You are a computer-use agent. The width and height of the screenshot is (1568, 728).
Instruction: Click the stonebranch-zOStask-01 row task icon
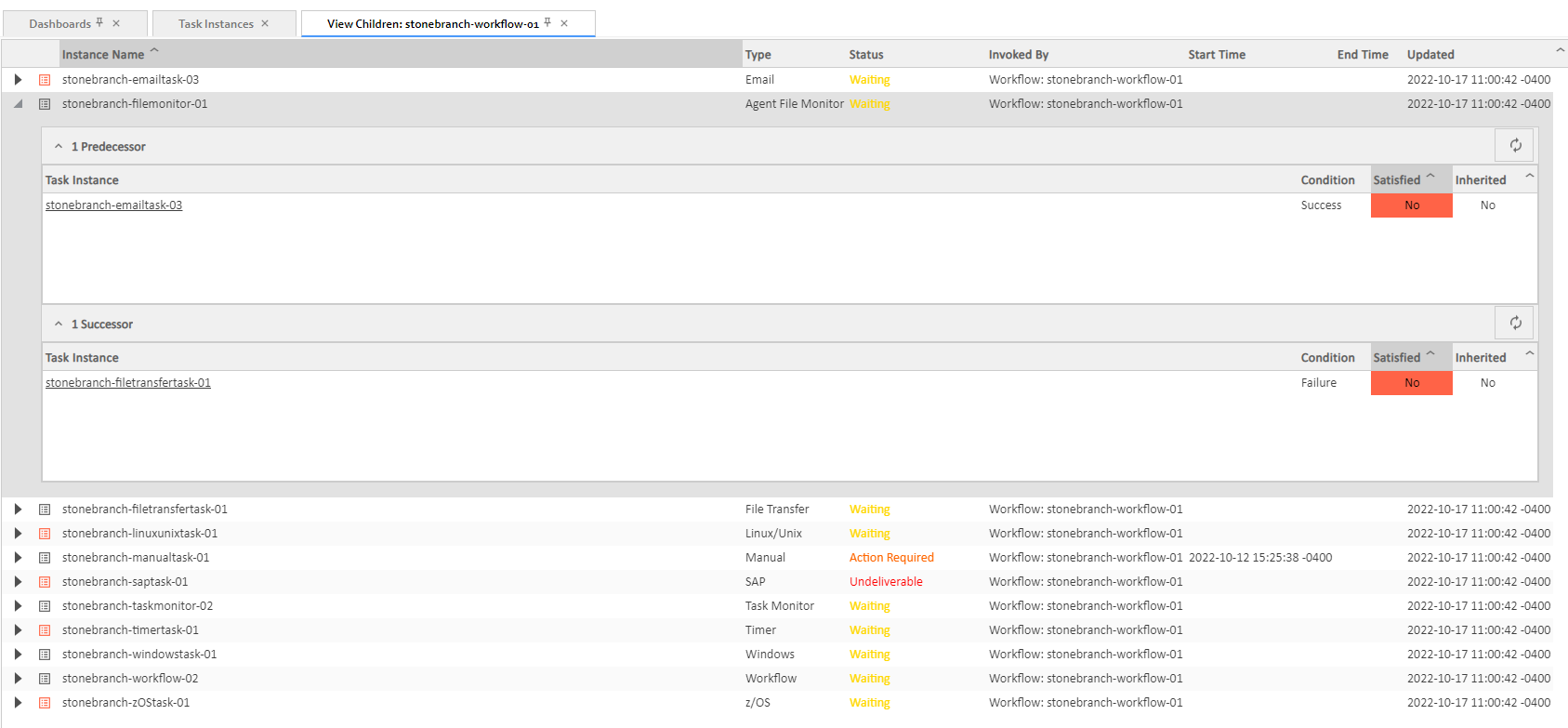tap(45, 703)
